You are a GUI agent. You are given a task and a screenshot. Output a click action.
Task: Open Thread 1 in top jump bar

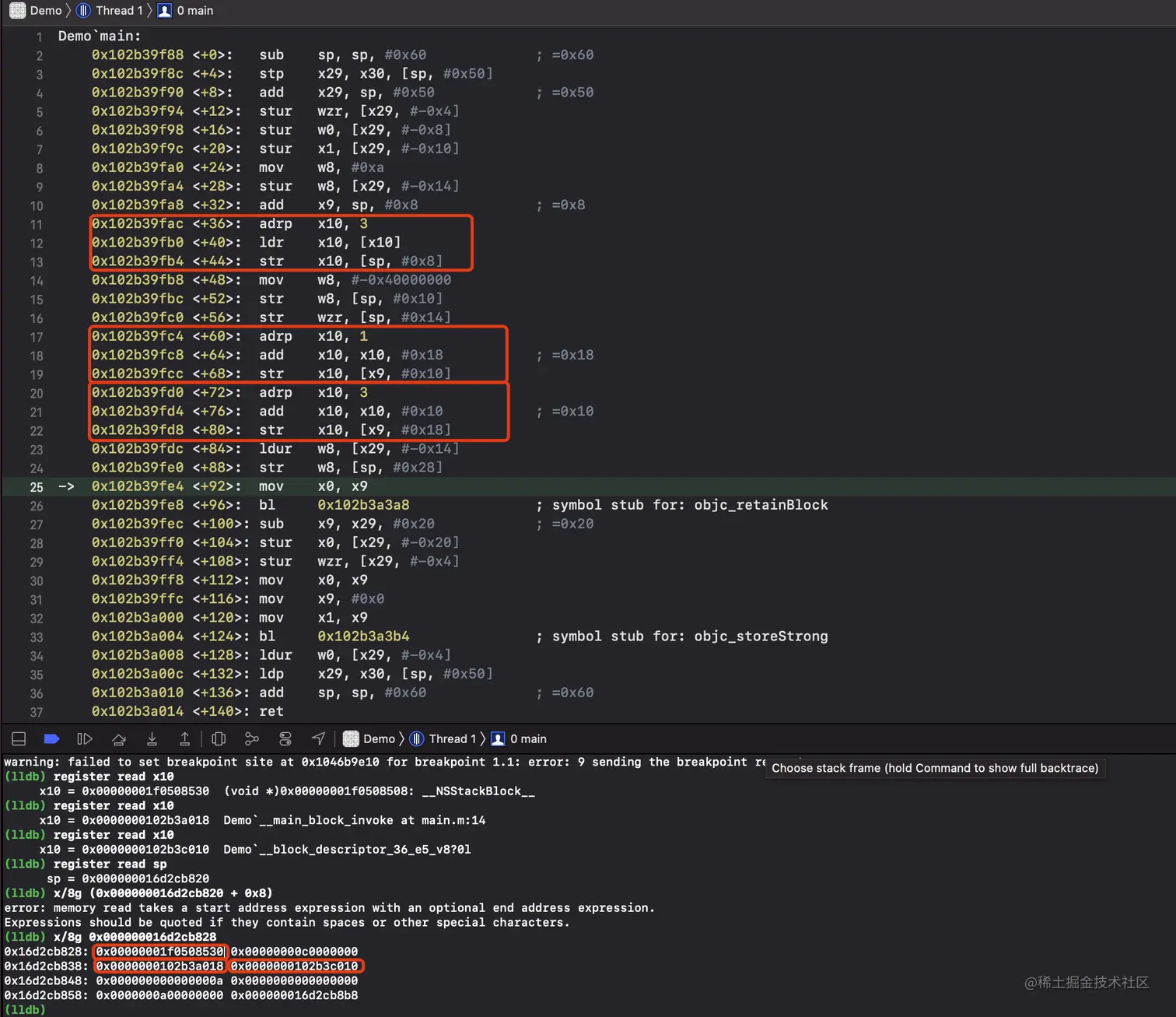coord(119,10)
